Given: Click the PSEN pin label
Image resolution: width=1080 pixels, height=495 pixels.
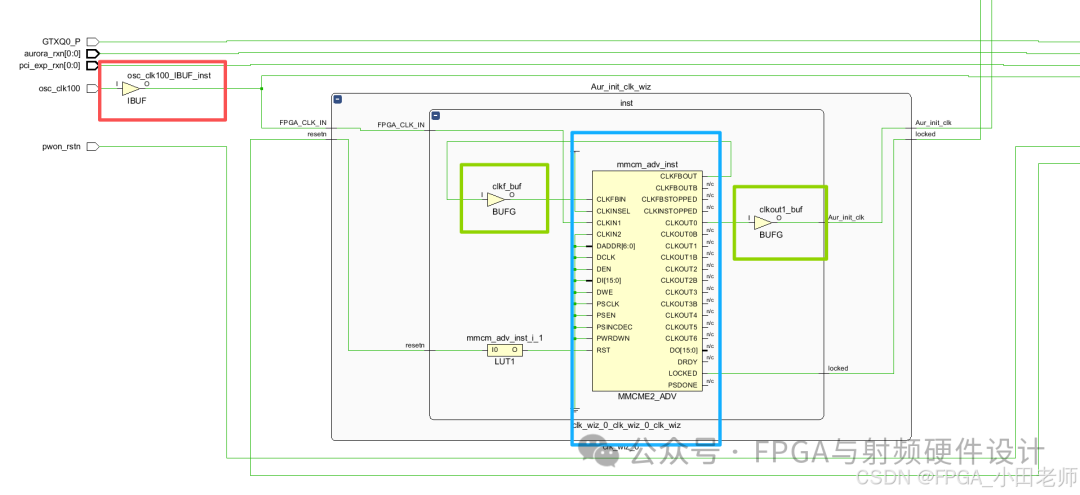Looking at the screenshot, I should click(606, 315).
